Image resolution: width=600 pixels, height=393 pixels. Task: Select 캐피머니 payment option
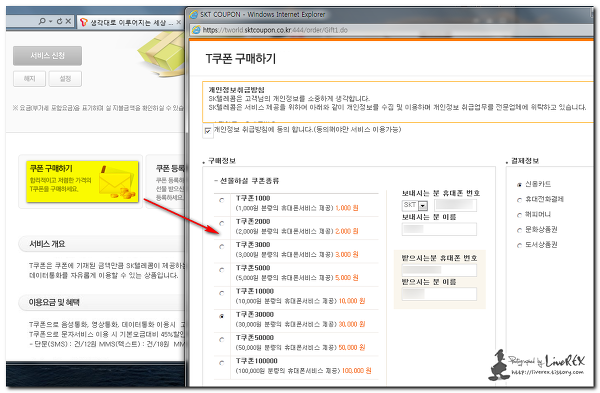coord(519,215)
